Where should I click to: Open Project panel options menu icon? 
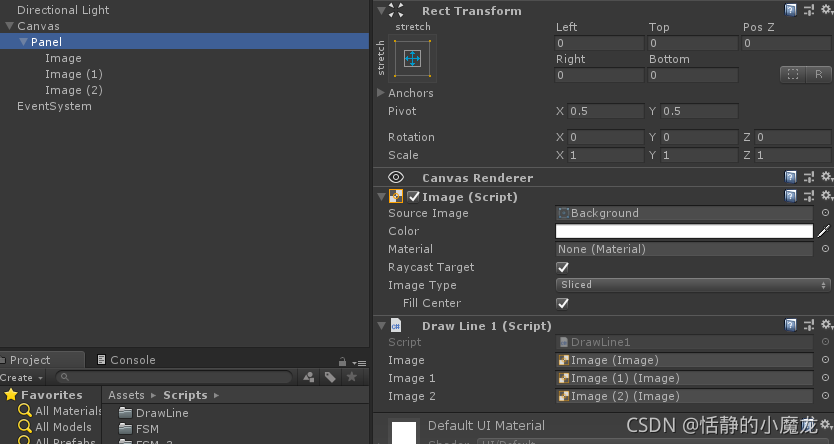(360, 363)
